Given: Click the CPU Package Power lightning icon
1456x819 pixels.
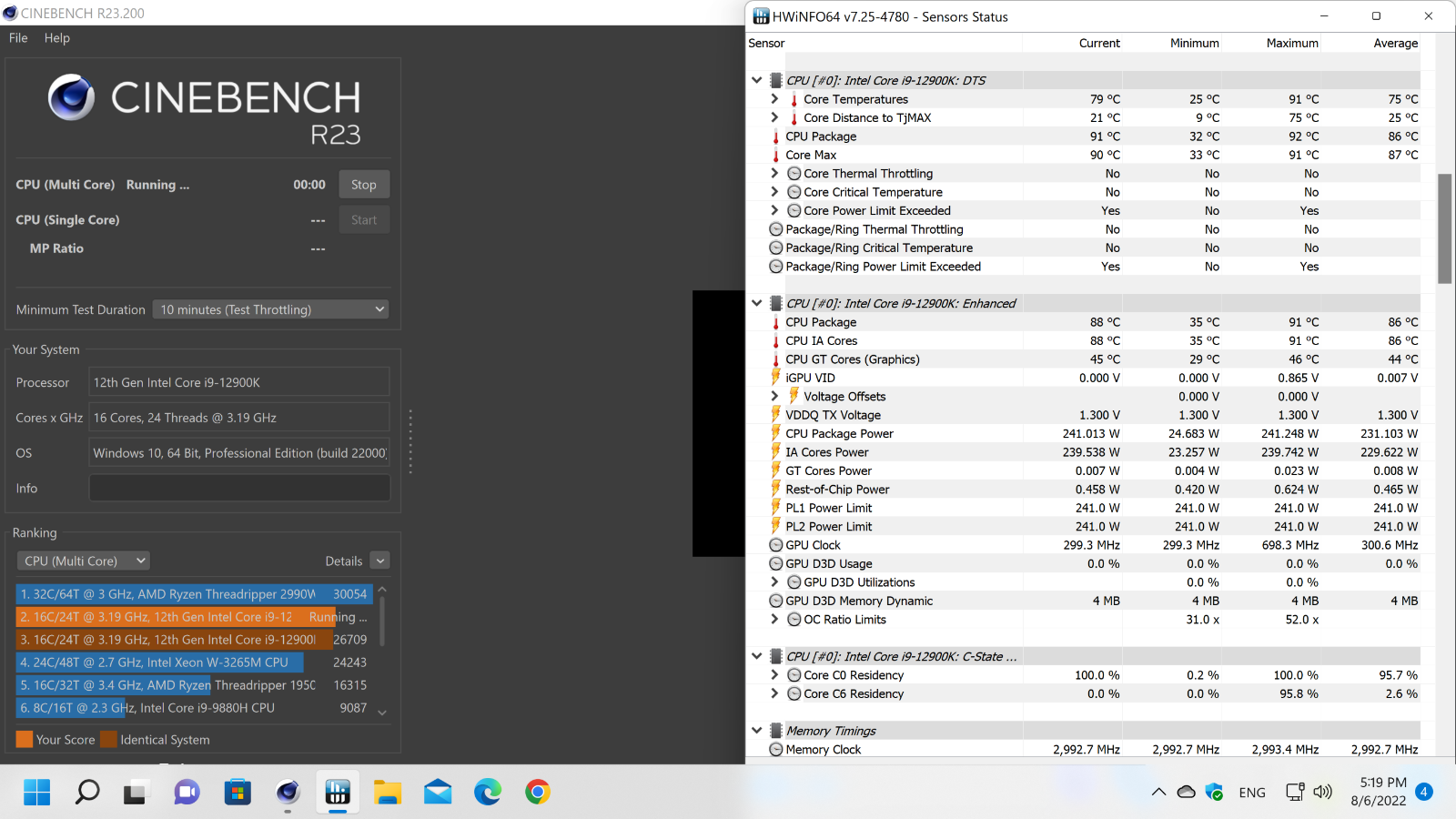Looking at the screenshot, I should 776,433.
